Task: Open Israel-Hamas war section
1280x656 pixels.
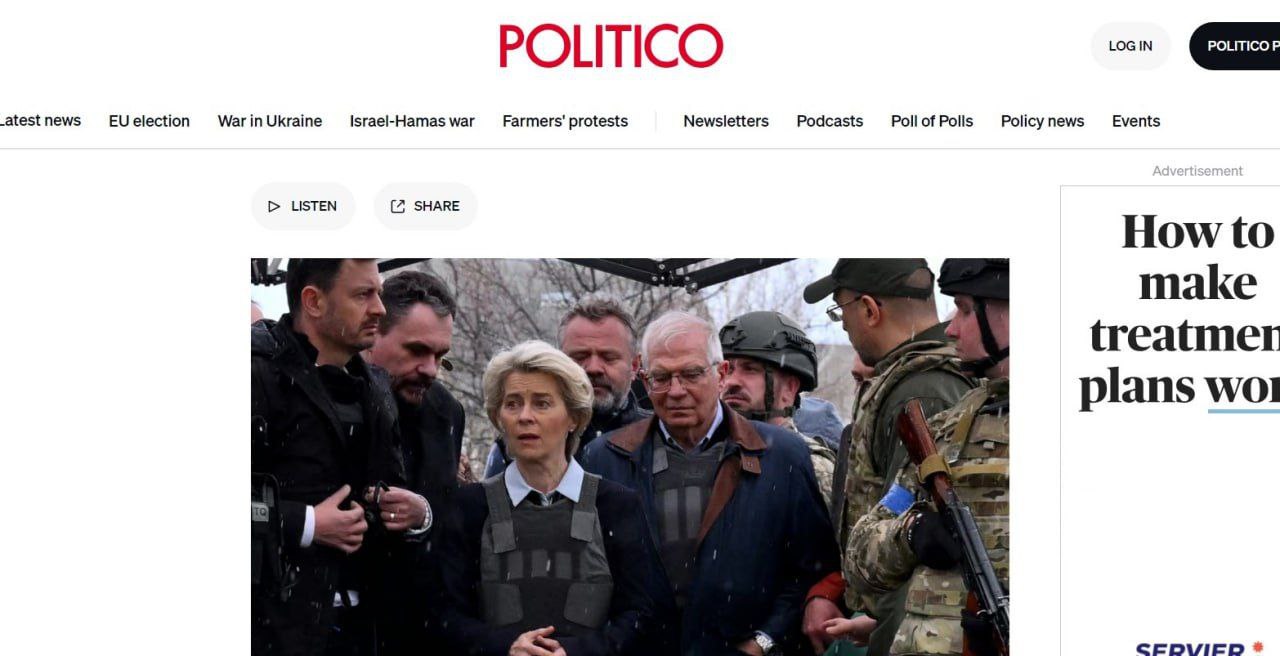Action: [x=412, y=121]
